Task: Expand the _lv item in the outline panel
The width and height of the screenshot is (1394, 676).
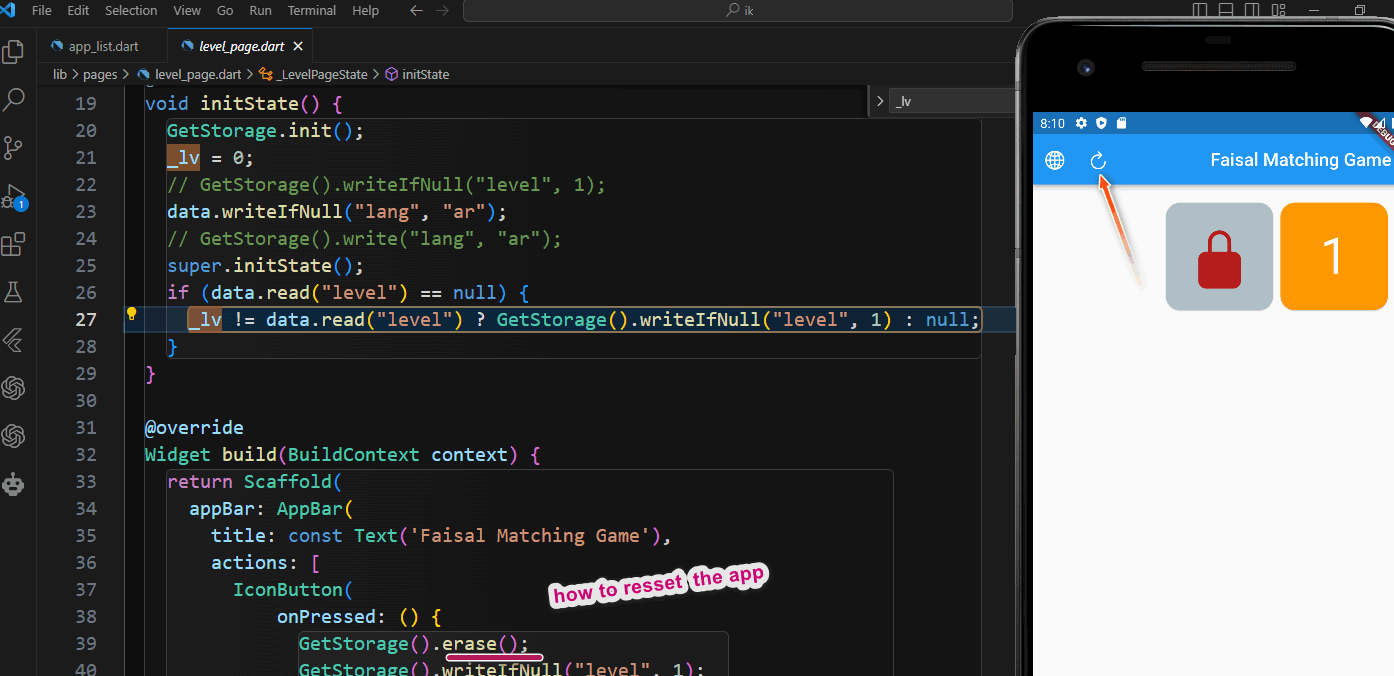Action: (x=879, y=100)
